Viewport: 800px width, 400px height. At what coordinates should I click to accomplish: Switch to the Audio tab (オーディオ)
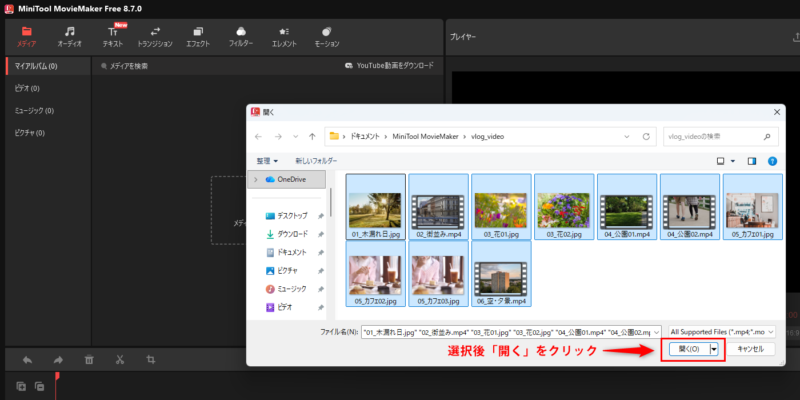coord(69,37)
